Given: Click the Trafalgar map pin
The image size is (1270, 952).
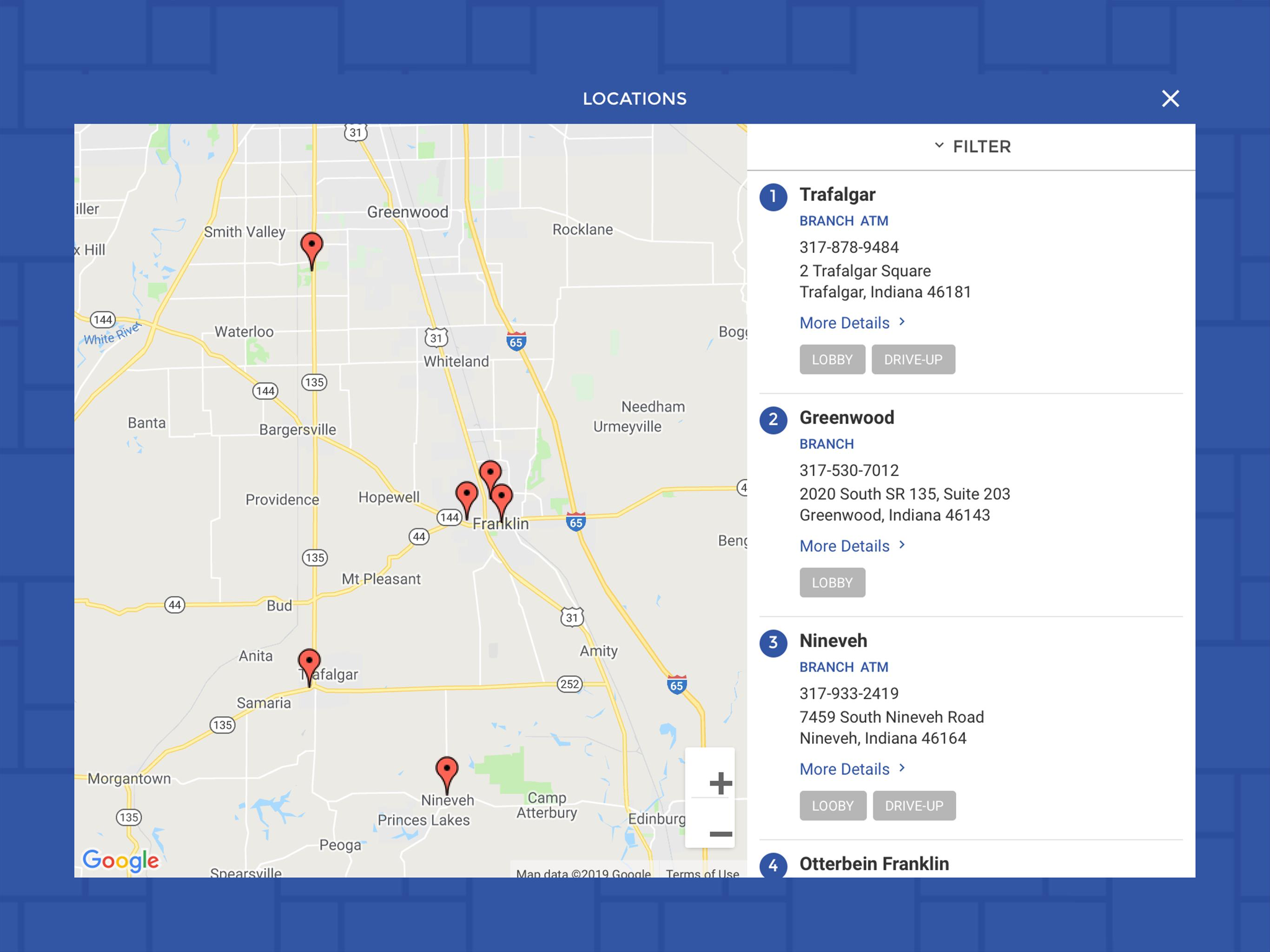Looking at the screenshot, I should coord(310,667).
